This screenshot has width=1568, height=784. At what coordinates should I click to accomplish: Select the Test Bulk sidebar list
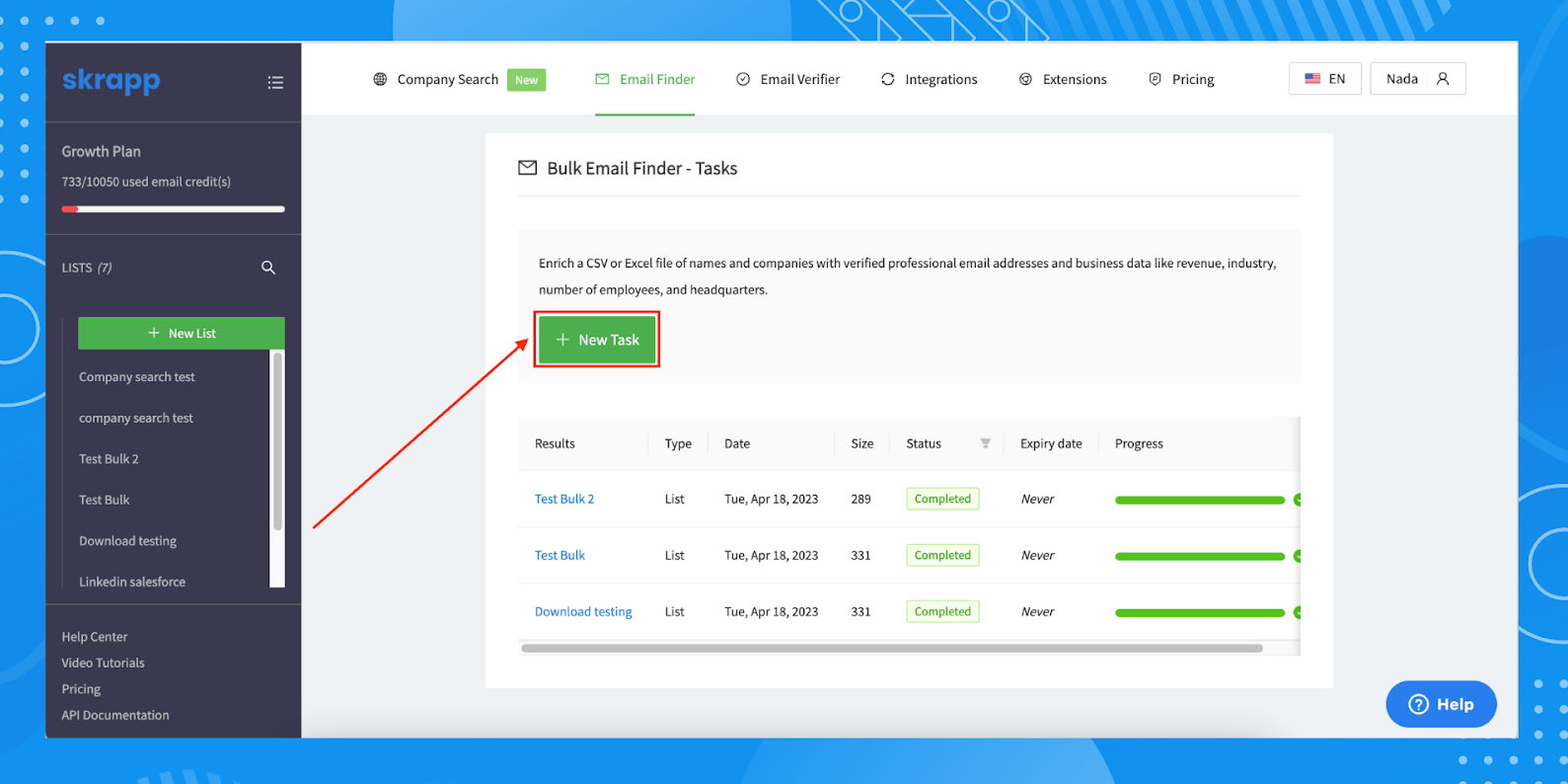coord(105,500)
